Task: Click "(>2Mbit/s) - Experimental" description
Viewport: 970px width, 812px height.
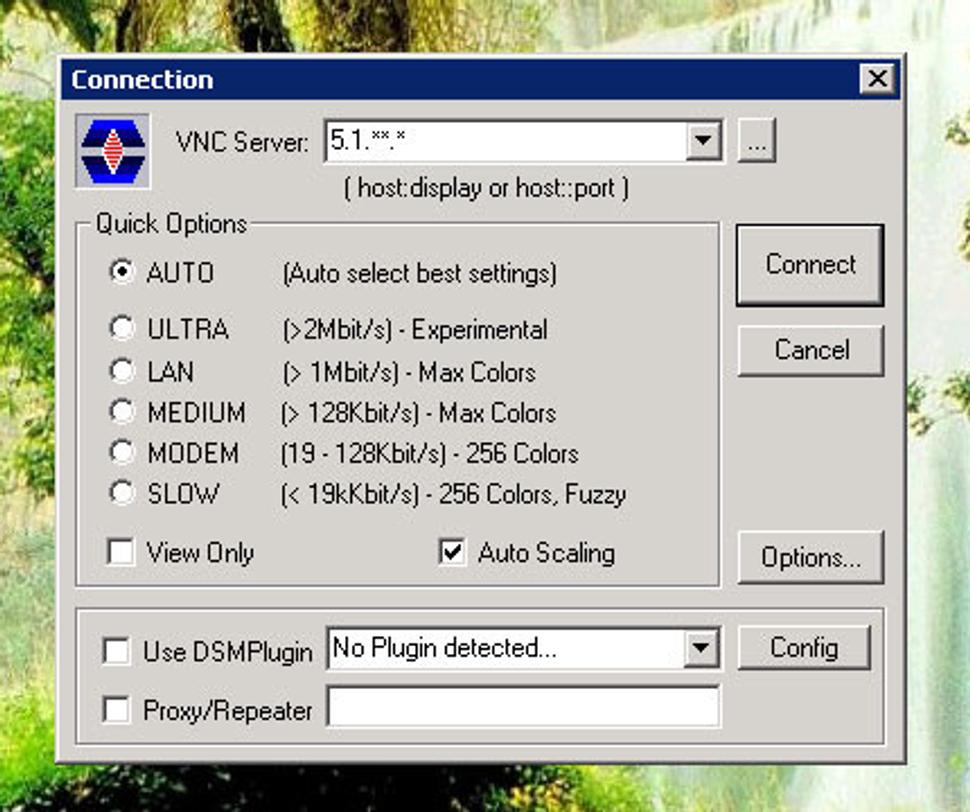Action: coord(414,330)
